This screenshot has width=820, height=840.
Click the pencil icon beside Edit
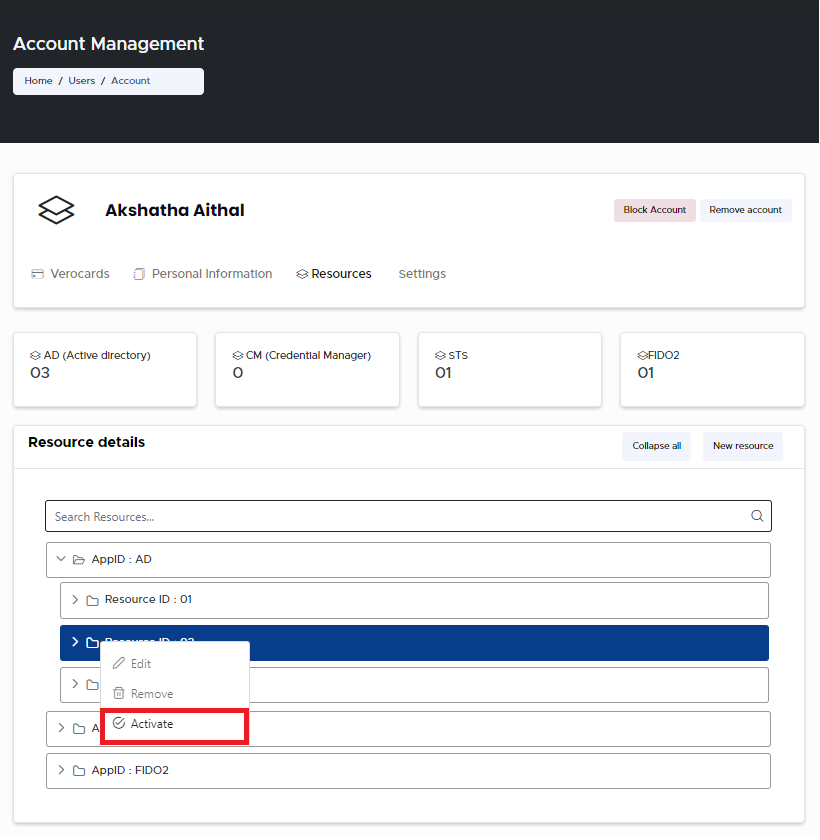click(119, 664)
